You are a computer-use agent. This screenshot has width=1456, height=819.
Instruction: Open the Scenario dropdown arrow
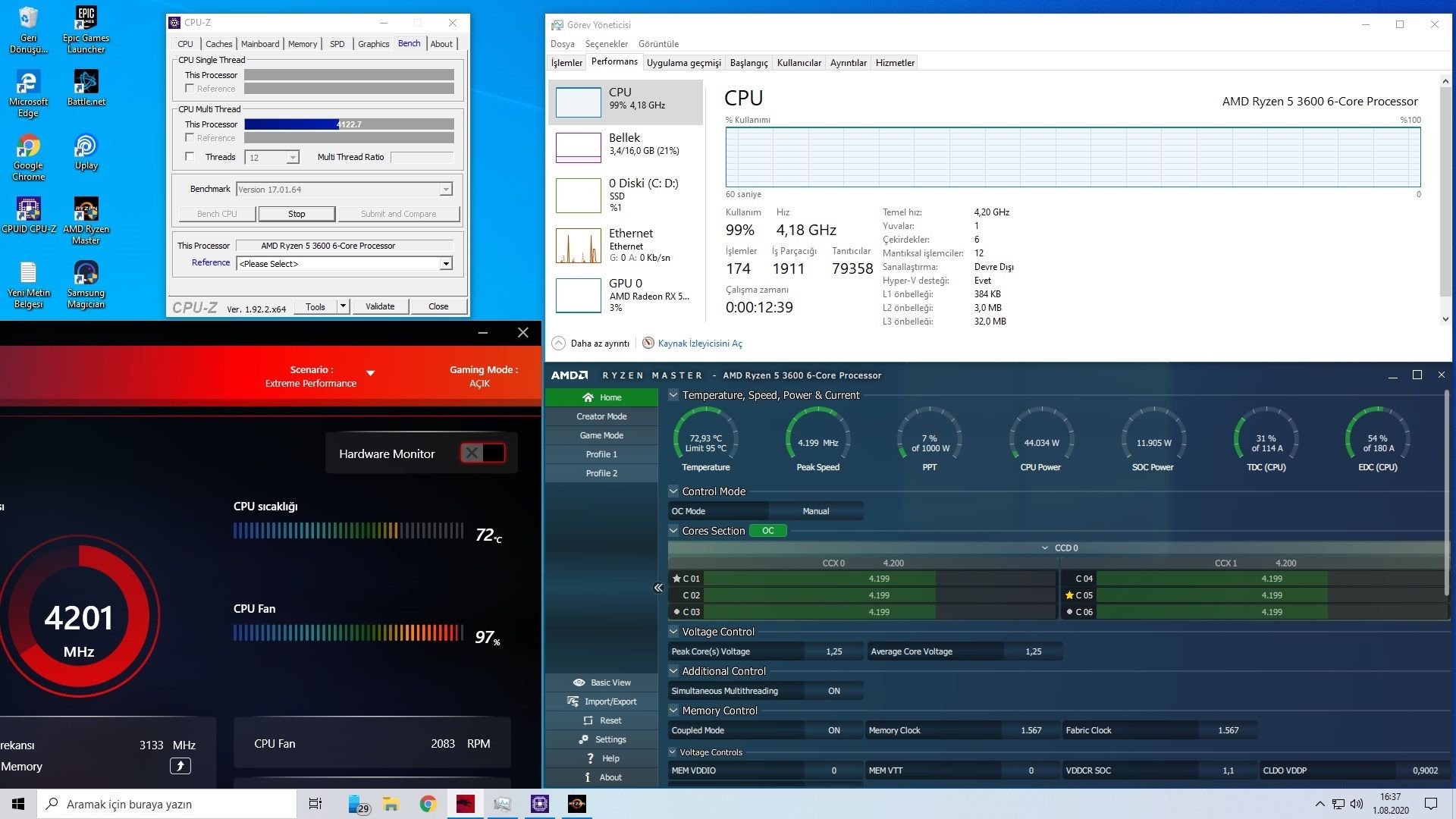[x=371, y=373]
